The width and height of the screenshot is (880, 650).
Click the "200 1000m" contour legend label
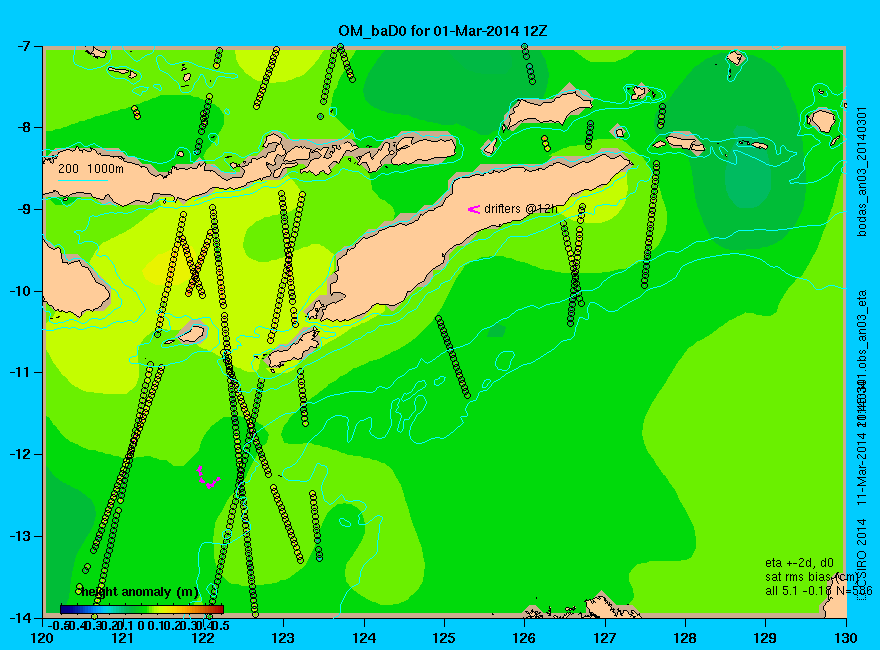(x=91, y=168)
